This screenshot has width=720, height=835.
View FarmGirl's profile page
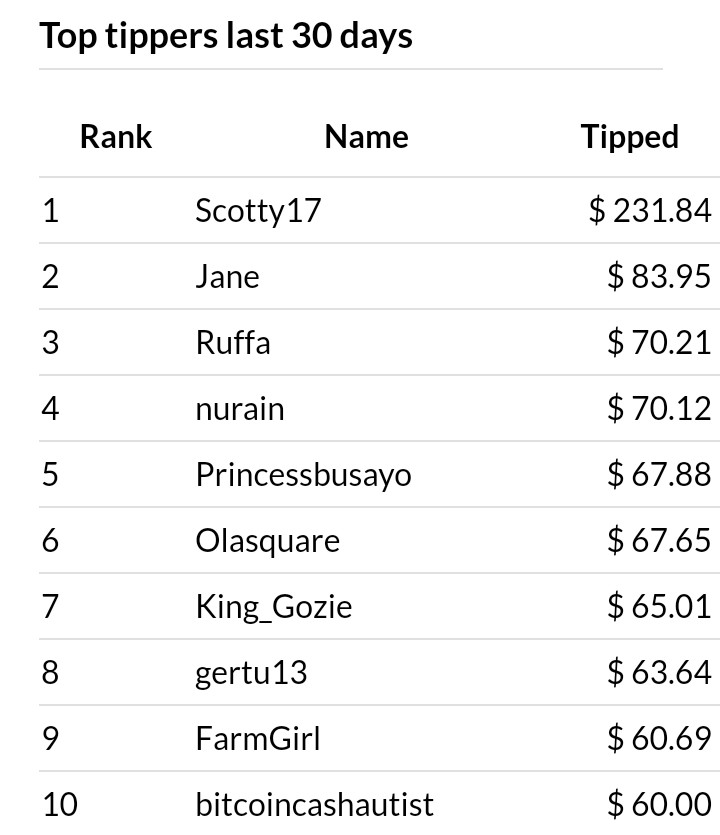tap(258, 739)
